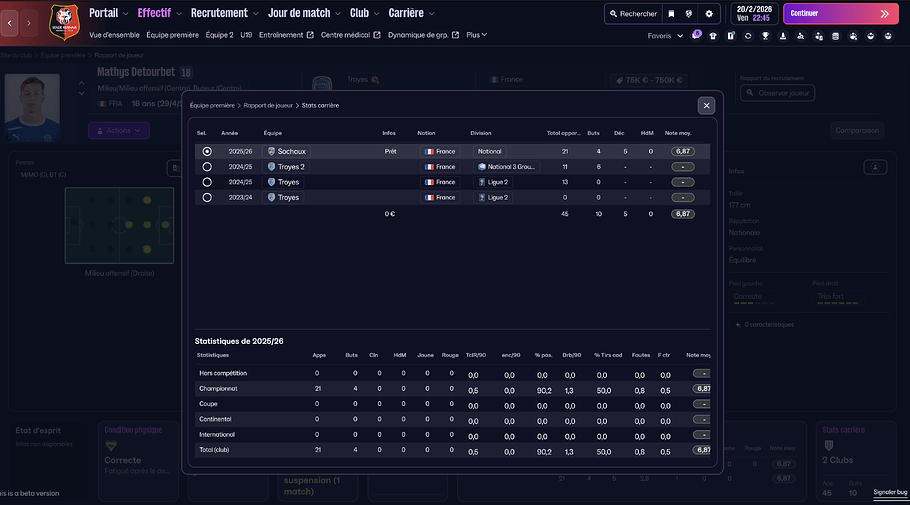Open the settings gear icon
The image size is (910, 505).
tap(709, 14)
